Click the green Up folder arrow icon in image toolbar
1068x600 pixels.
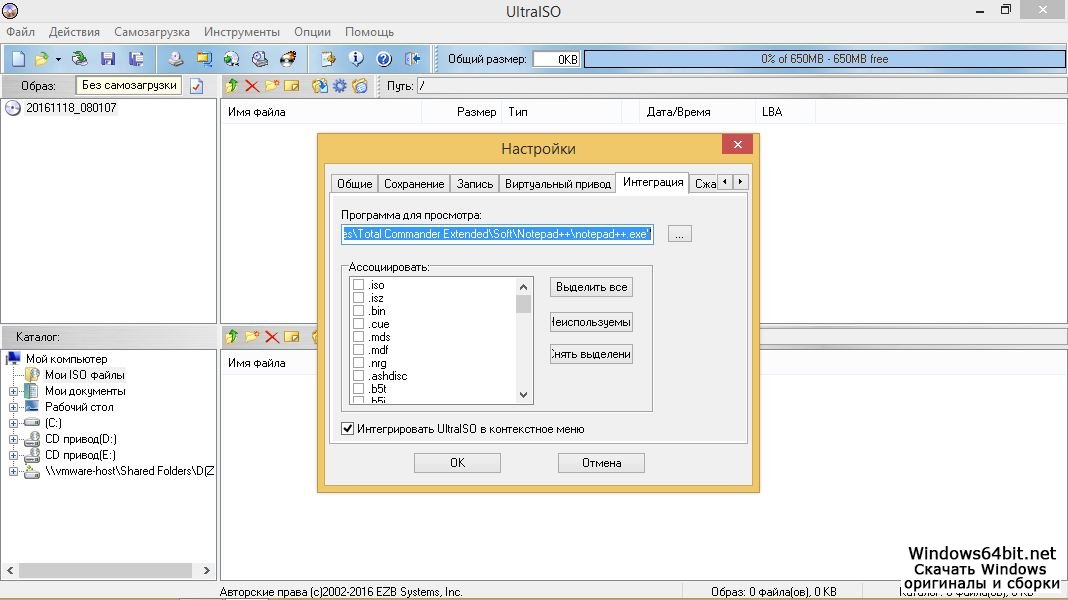(232, 86)
